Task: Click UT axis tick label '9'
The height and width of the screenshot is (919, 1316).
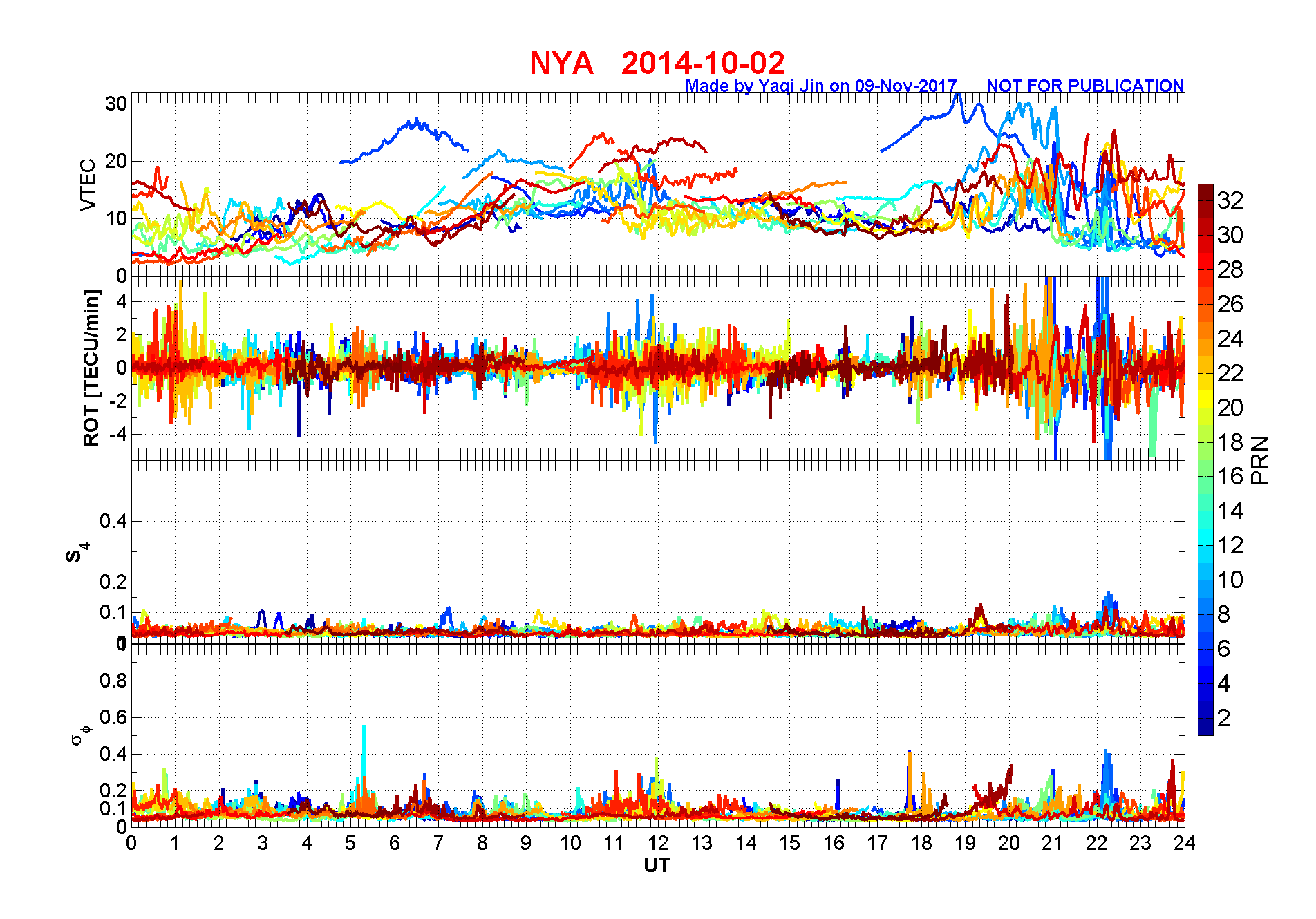Action: [x=526, y=843]
